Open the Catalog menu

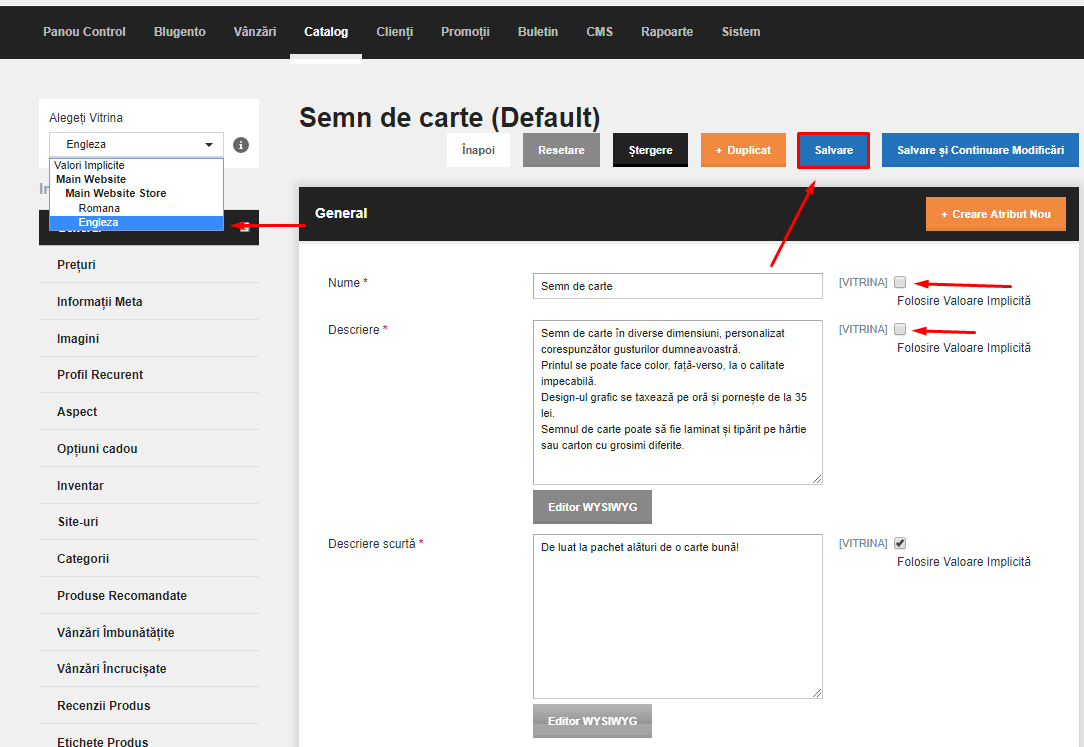point(326,32)
